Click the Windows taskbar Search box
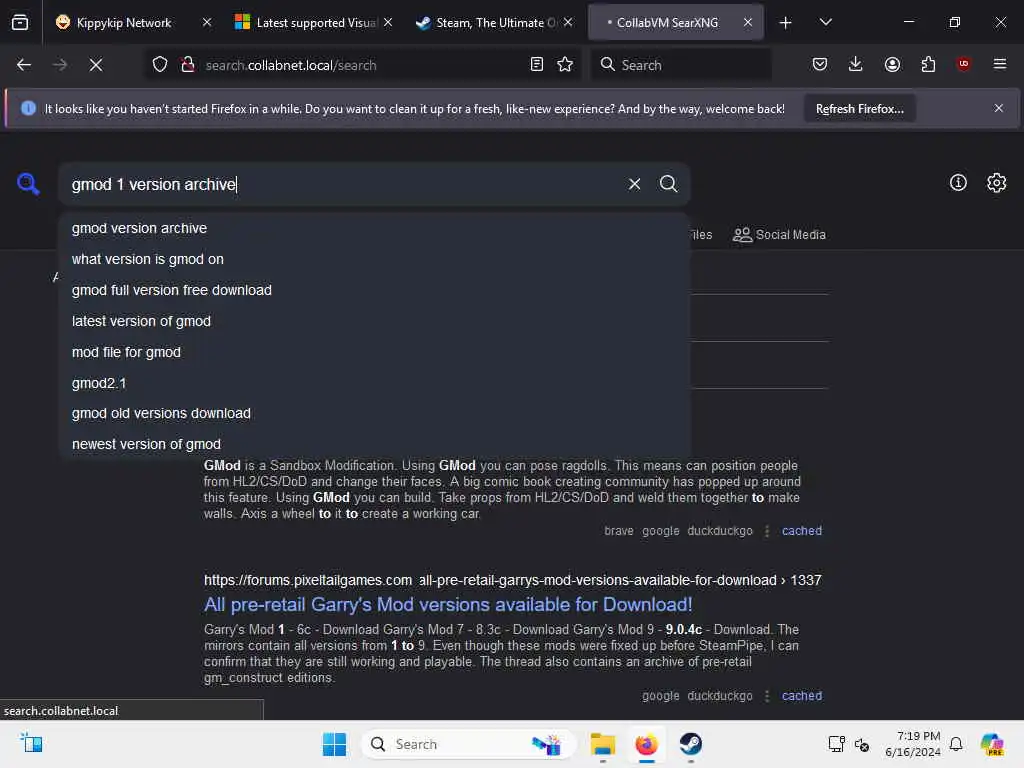Screen dimensions: 1024x768 click(469, 744)
